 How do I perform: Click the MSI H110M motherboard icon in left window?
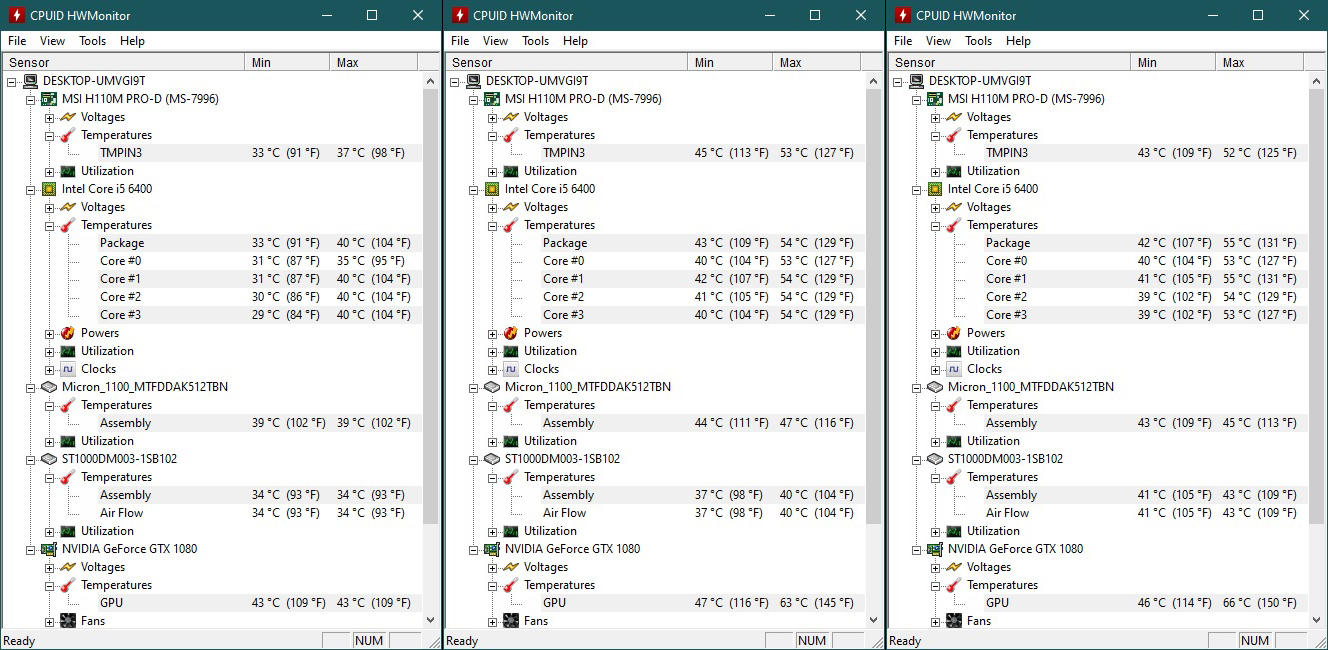[x=48, y=99]
